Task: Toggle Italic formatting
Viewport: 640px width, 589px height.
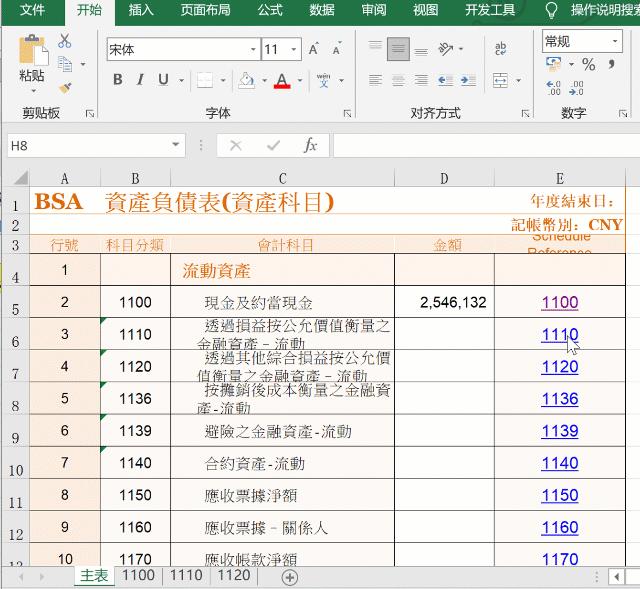Action: [140, 80]
